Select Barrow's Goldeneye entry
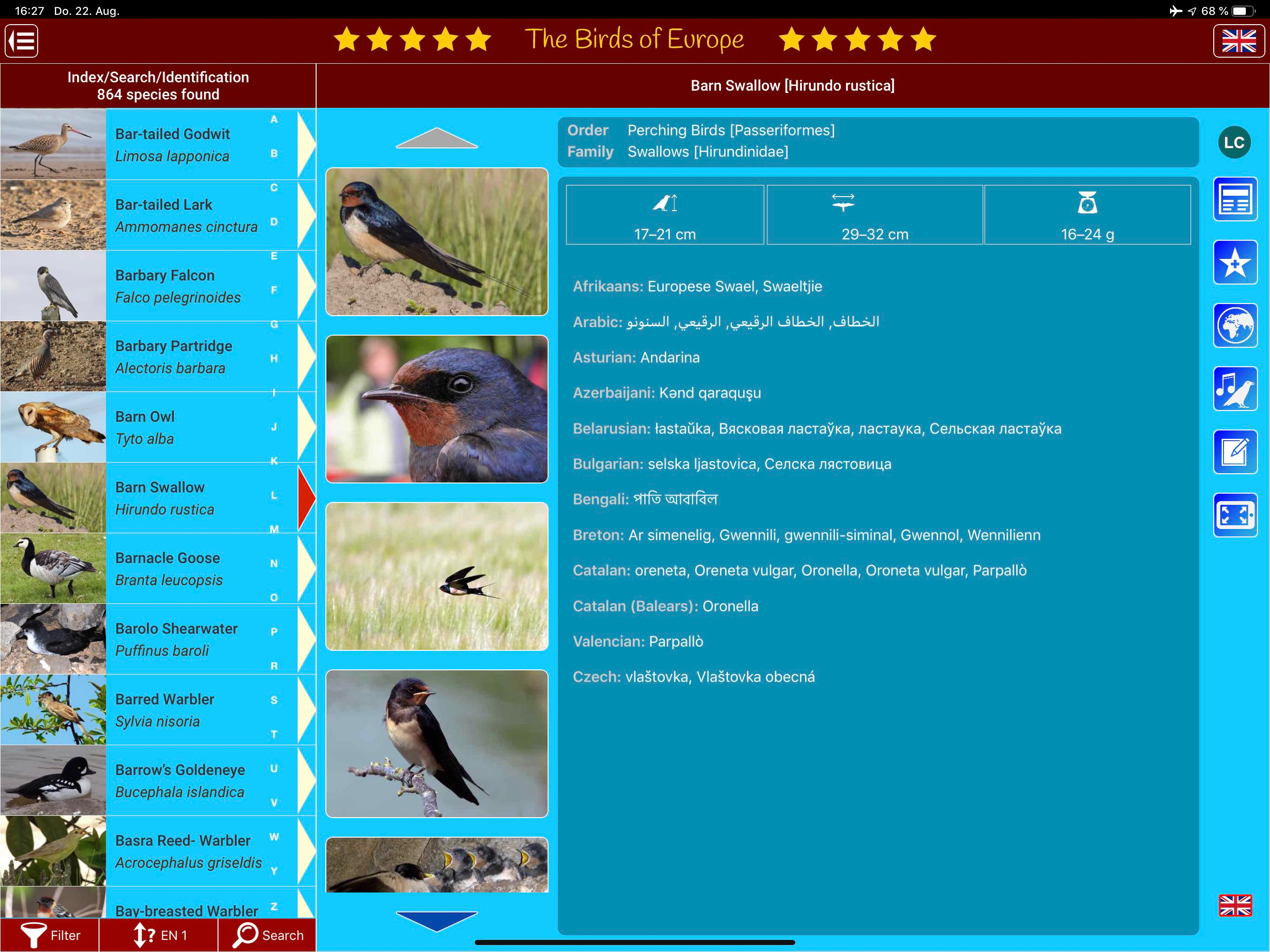Screen dimensions: 1270x952 [x=158, y=780]
